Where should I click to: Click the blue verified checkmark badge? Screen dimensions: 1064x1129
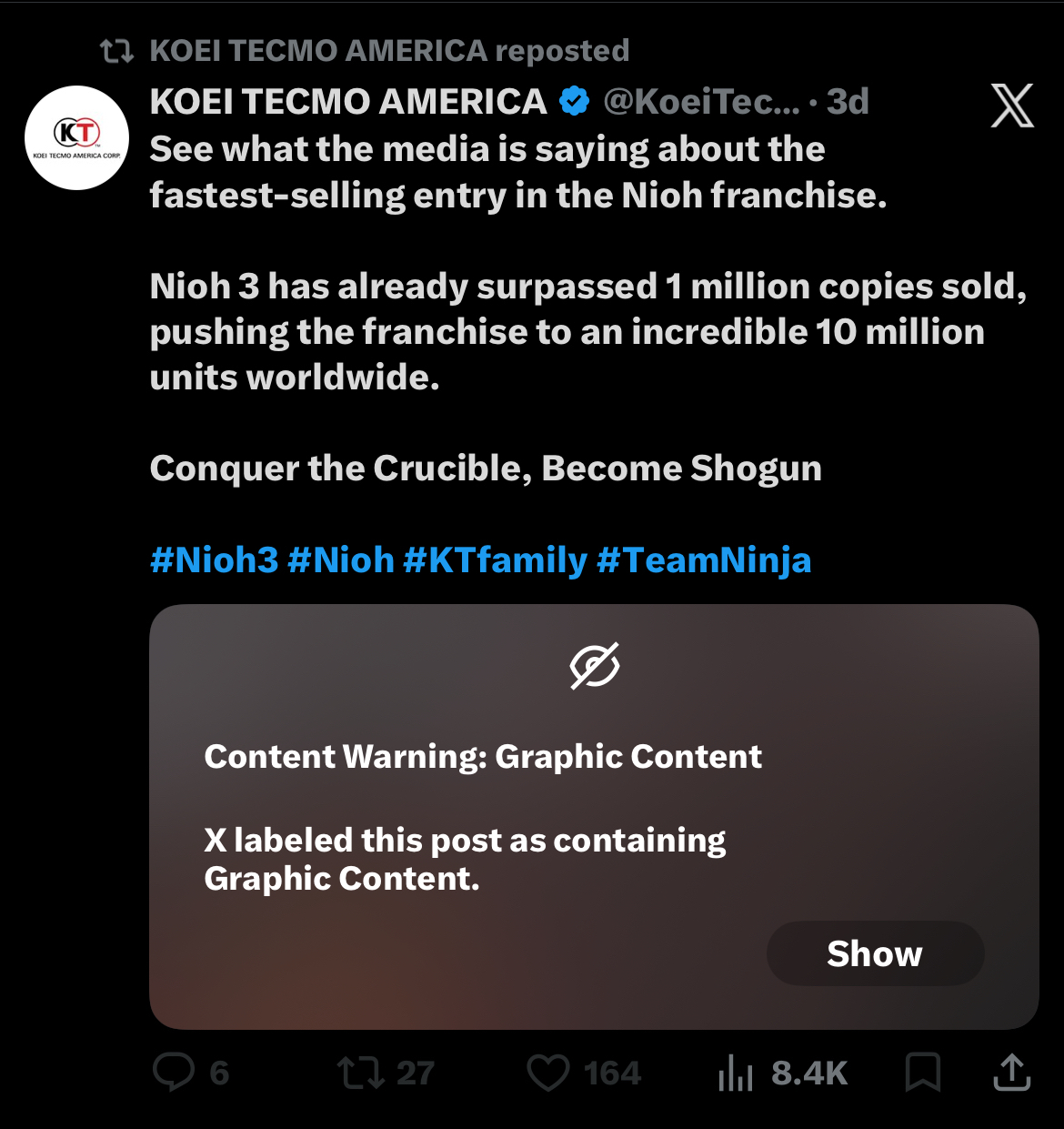coord(574,102)
